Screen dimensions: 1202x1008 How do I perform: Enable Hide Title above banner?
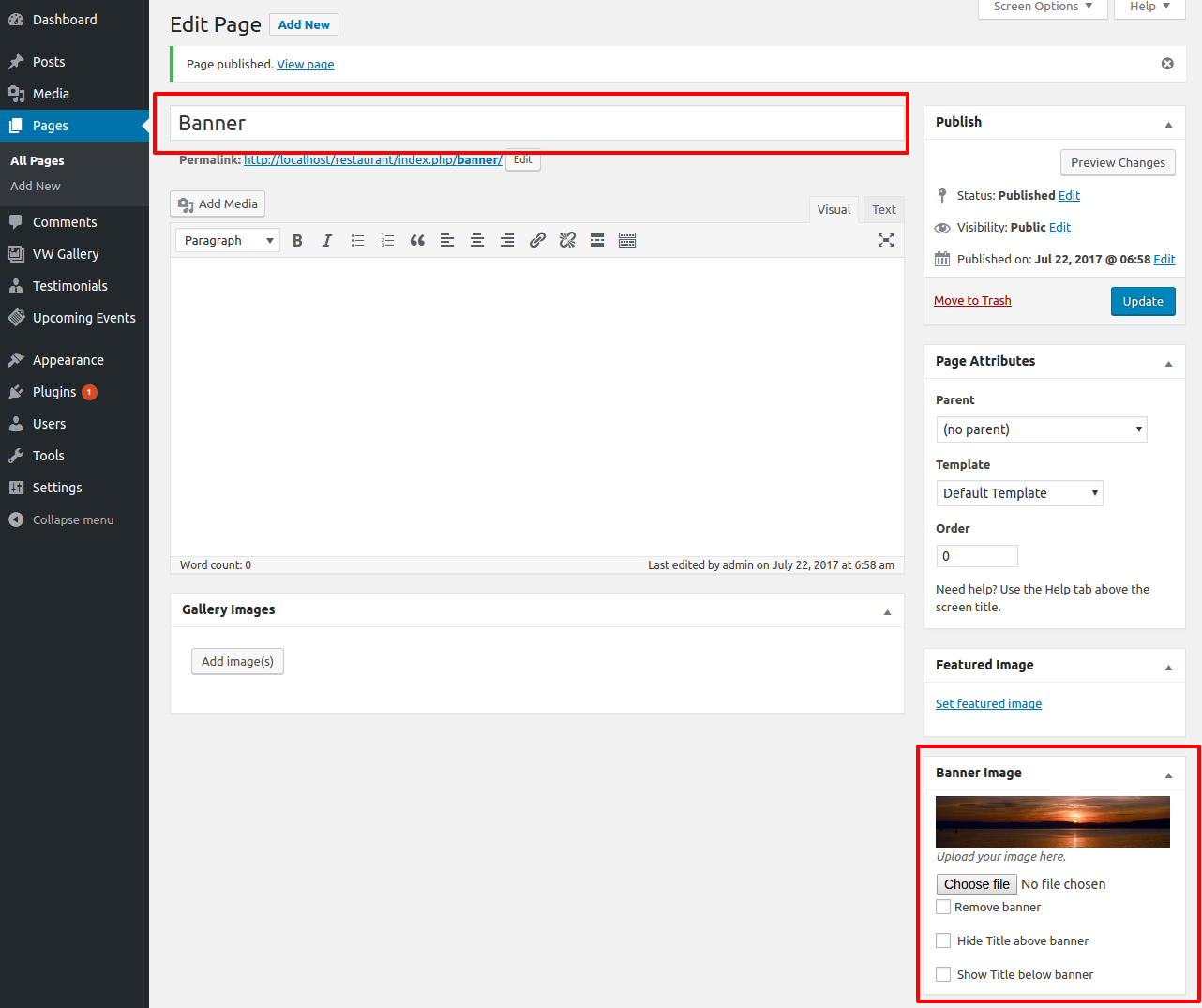coord(943,940)
